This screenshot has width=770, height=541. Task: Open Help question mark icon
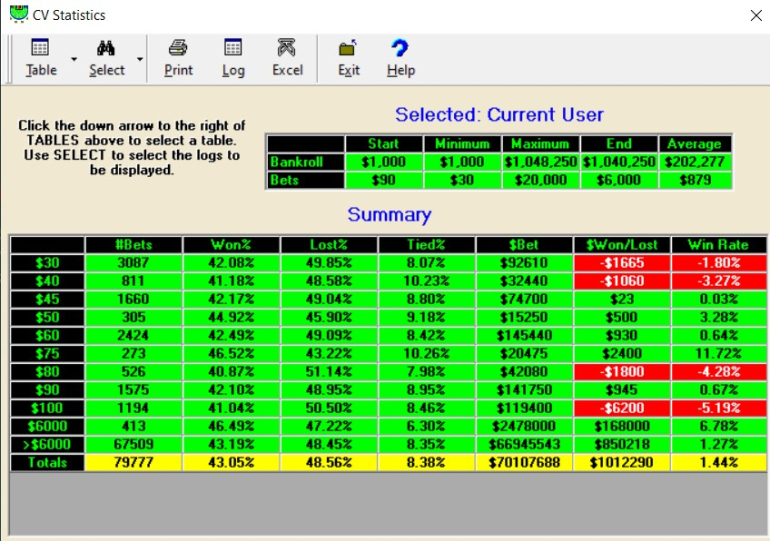[400, 48]
